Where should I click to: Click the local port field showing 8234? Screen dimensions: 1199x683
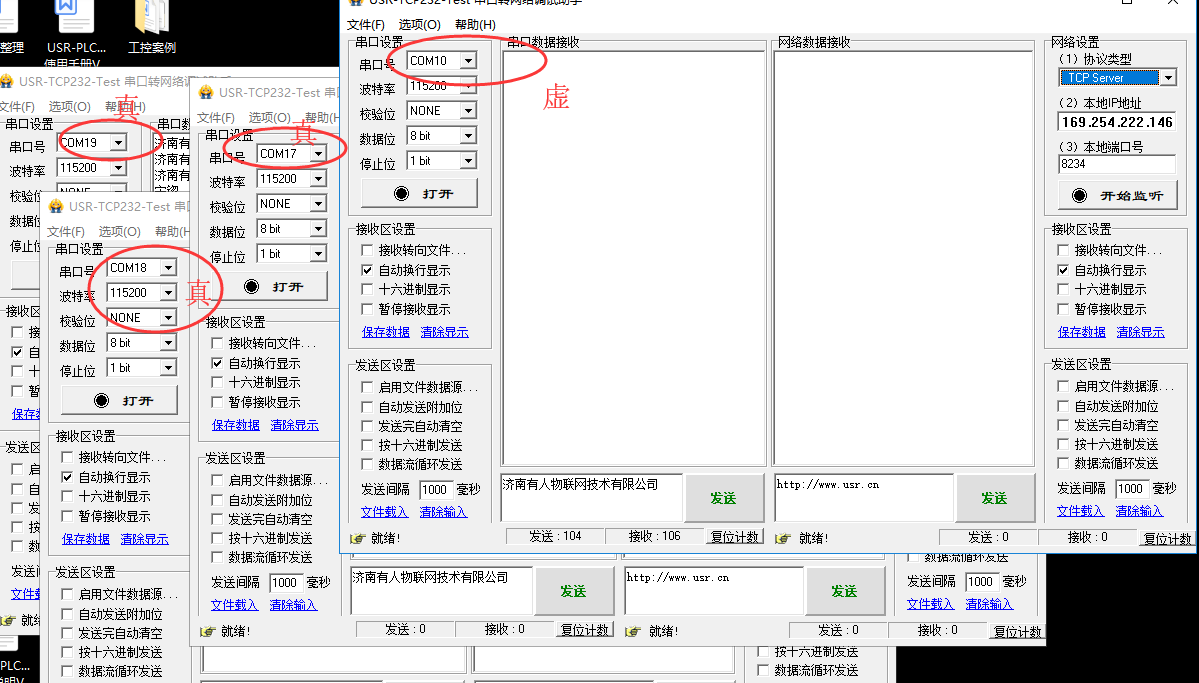coord(1115,164)
